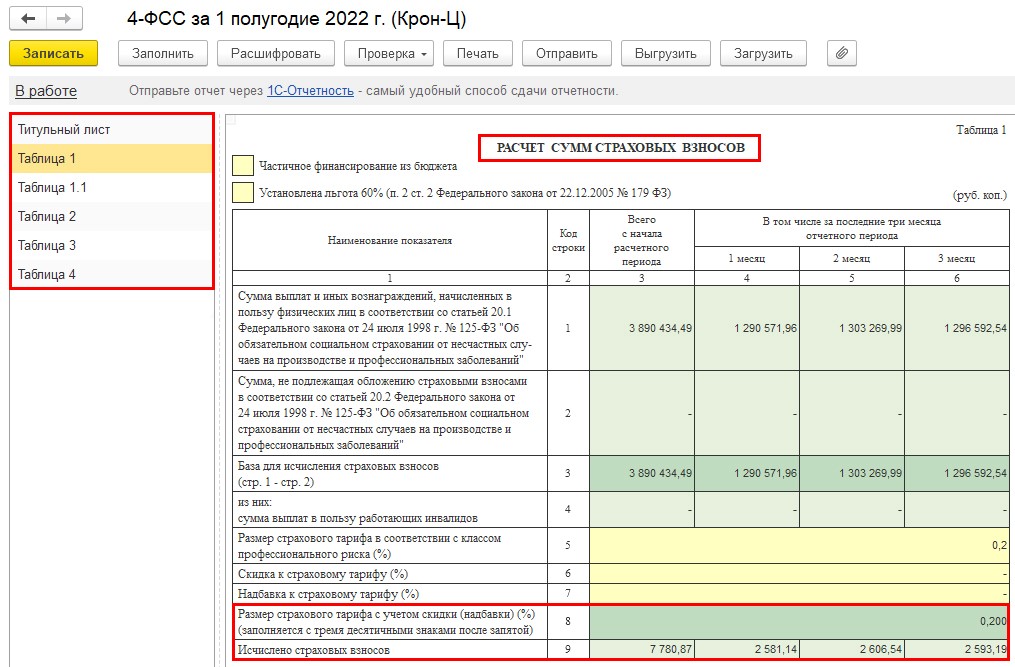This screenshot has height=667, width=1015.
Task: Open the В работе status selector
Action: [46, 91]
